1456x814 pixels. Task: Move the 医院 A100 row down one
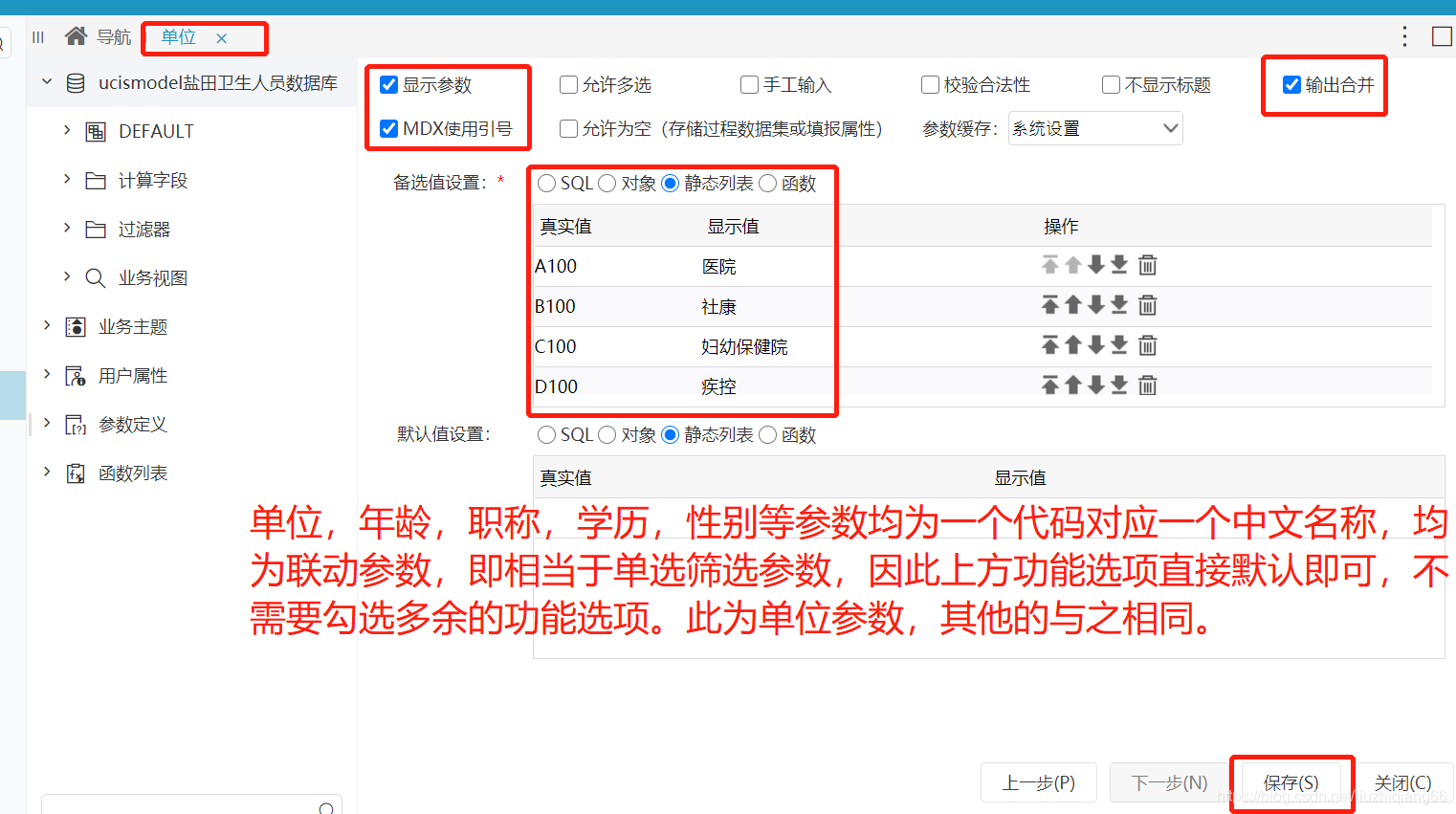pos(1096,265)
